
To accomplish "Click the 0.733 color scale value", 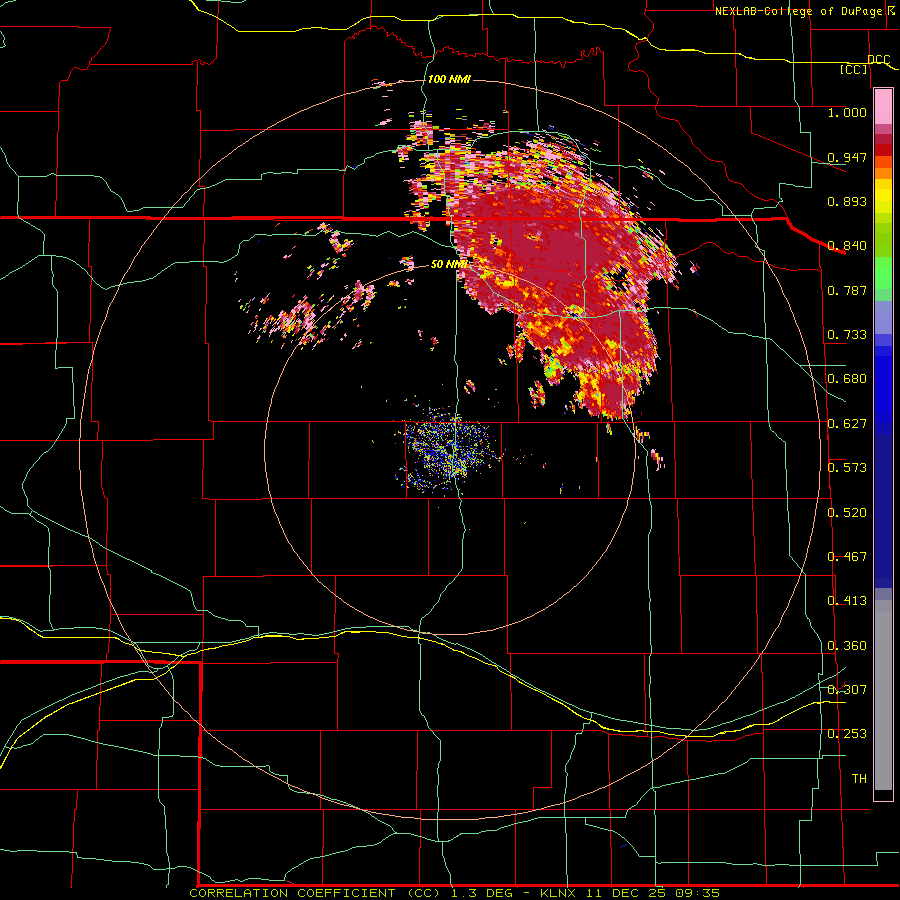I will (x=847, y=335).
